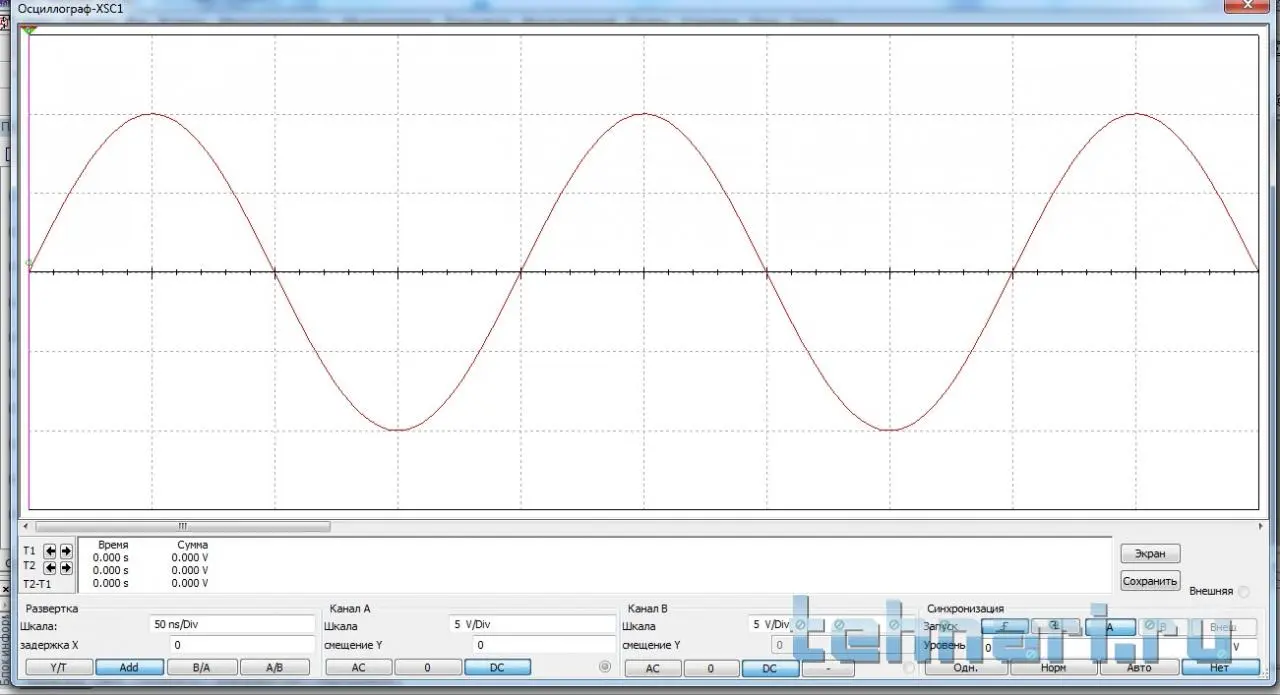1280x695 pixels.
Task: Set Канал B coupling to AC
Action: pyautogui.click(x=653, y=668)
